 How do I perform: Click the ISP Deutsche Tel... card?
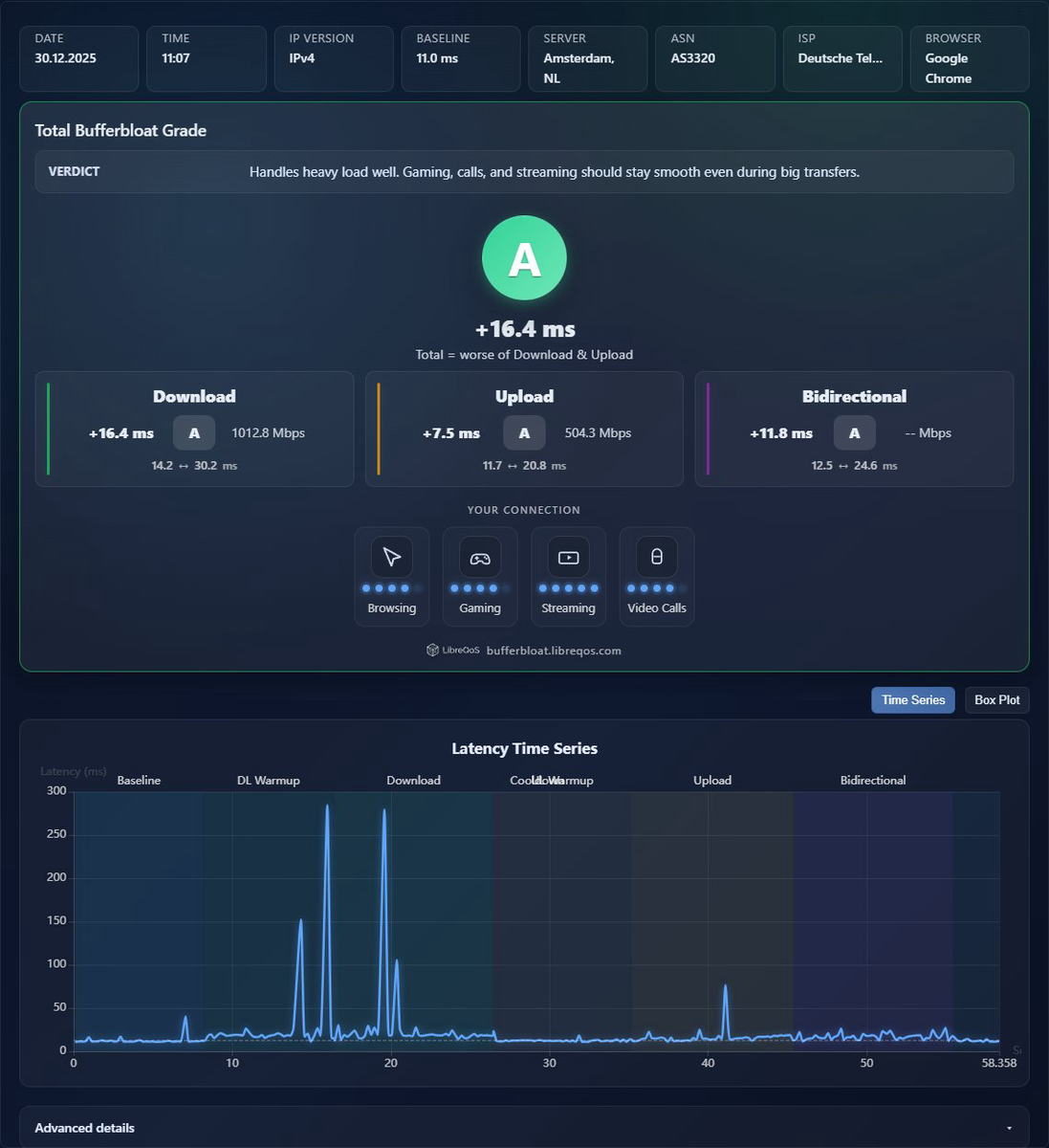[x=842, y=58]
